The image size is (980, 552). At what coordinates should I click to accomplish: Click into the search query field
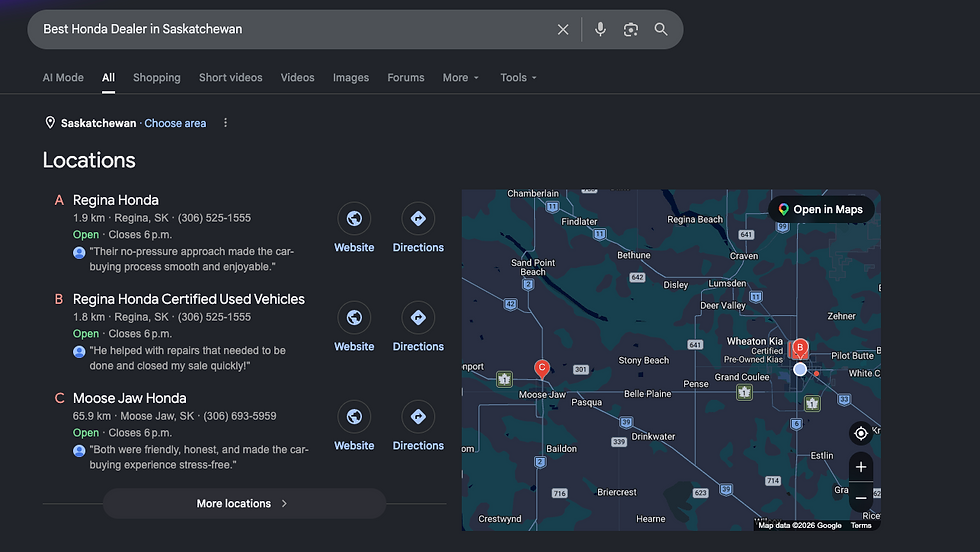click(x=294, y=29)
